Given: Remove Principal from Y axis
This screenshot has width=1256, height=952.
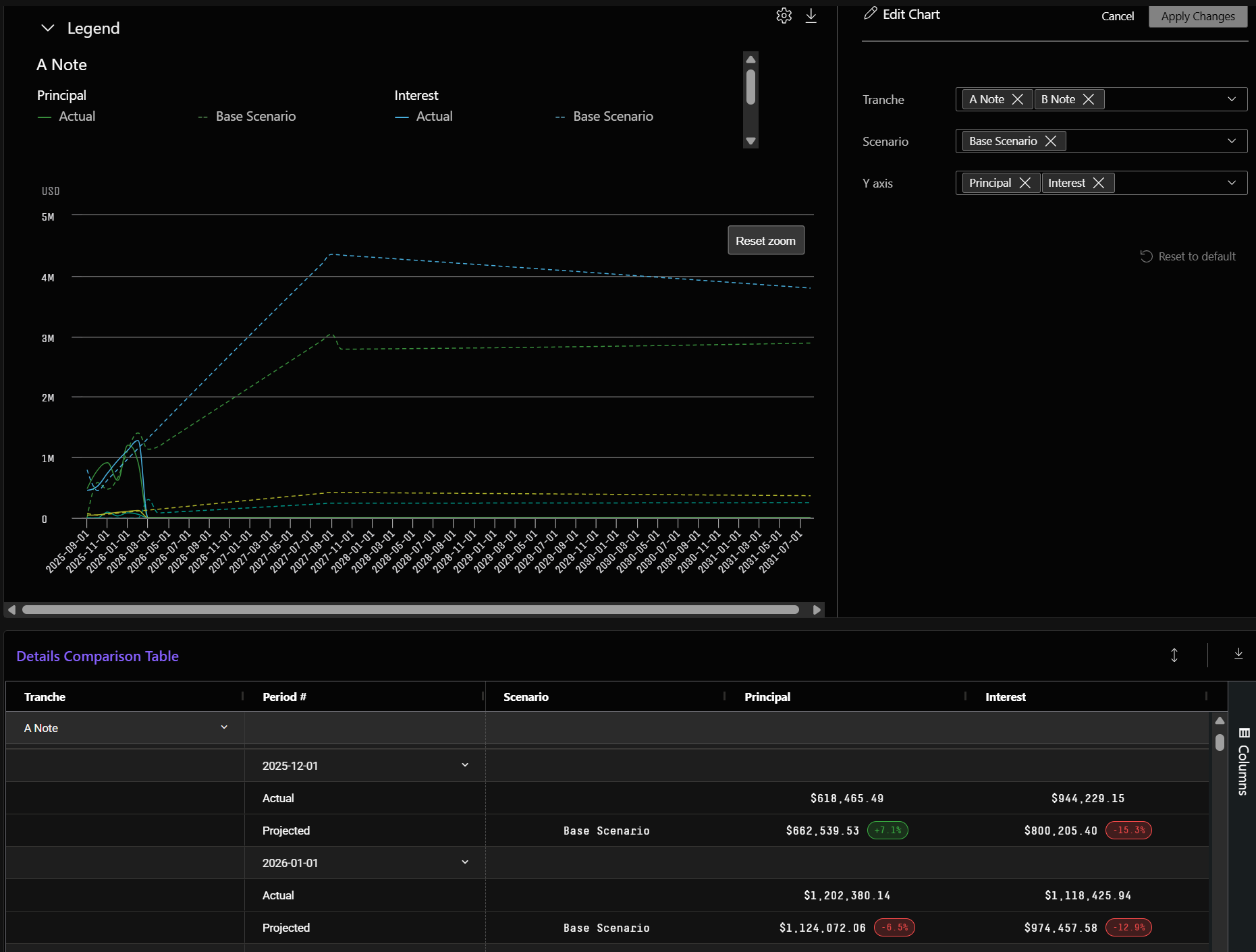Looking at the screenshot, I should point(1025,183).
